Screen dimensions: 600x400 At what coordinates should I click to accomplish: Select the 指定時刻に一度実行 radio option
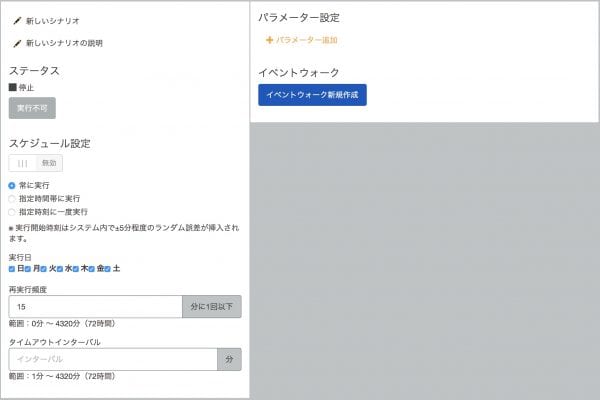click(12, 212)
